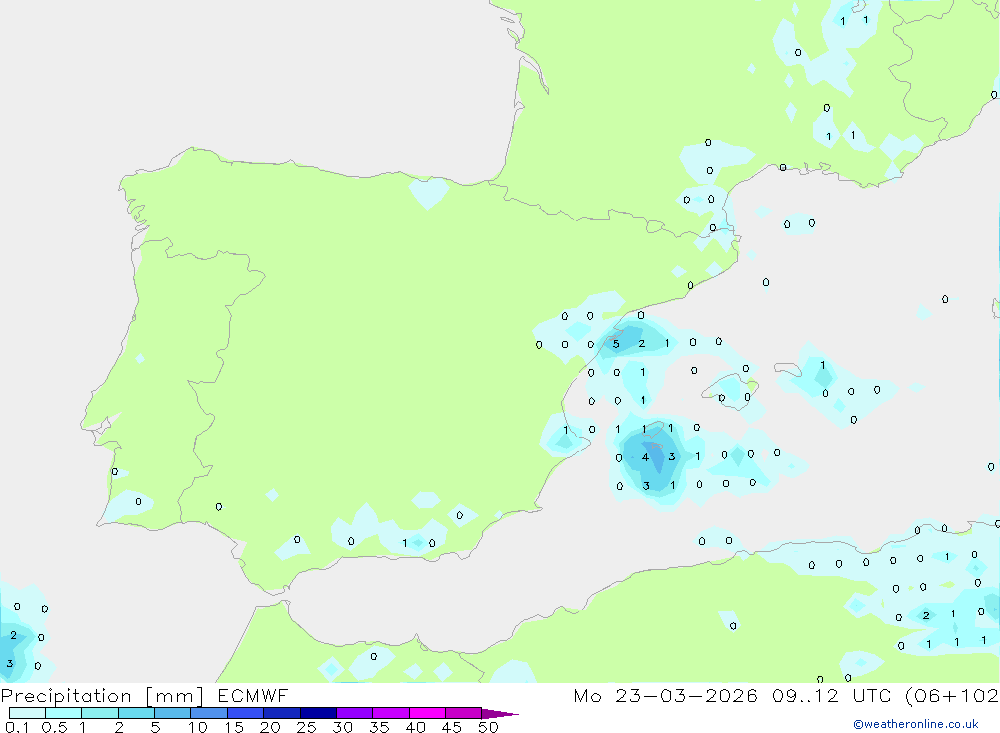The image size is (1000, 733).
Task: Pick the 20–25 mm dark blue legend box
Action: [x=281, y=713]
